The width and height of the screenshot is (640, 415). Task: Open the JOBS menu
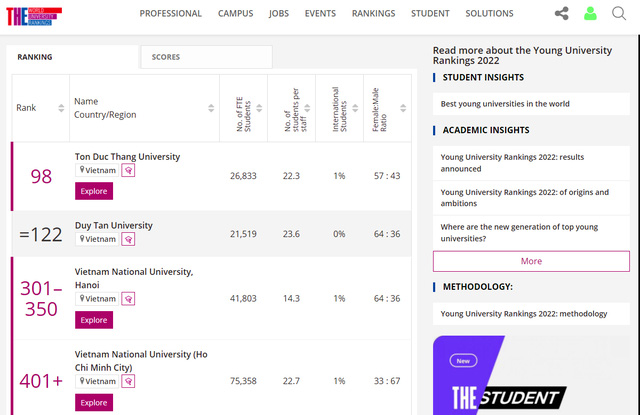tap(279, 13)
